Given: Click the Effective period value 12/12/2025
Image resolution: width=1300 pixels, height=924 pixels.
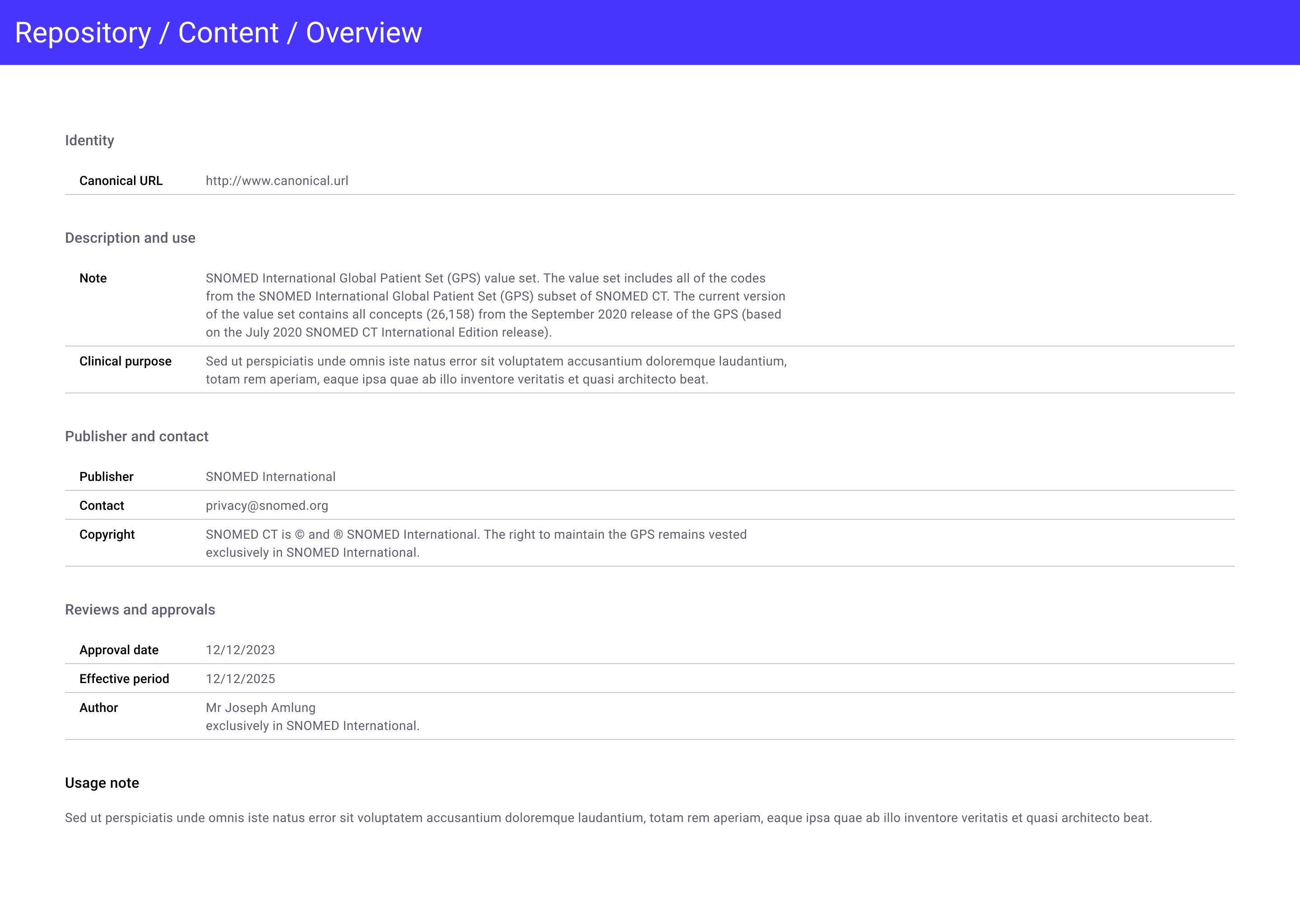Looking at the screenshot, I should (x=240, y=679).
